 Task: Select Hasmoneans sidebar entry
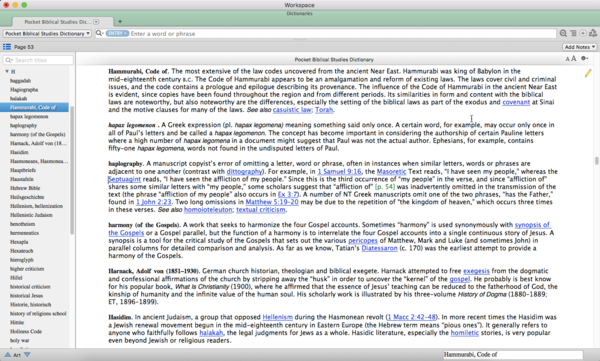click(39, 161)
